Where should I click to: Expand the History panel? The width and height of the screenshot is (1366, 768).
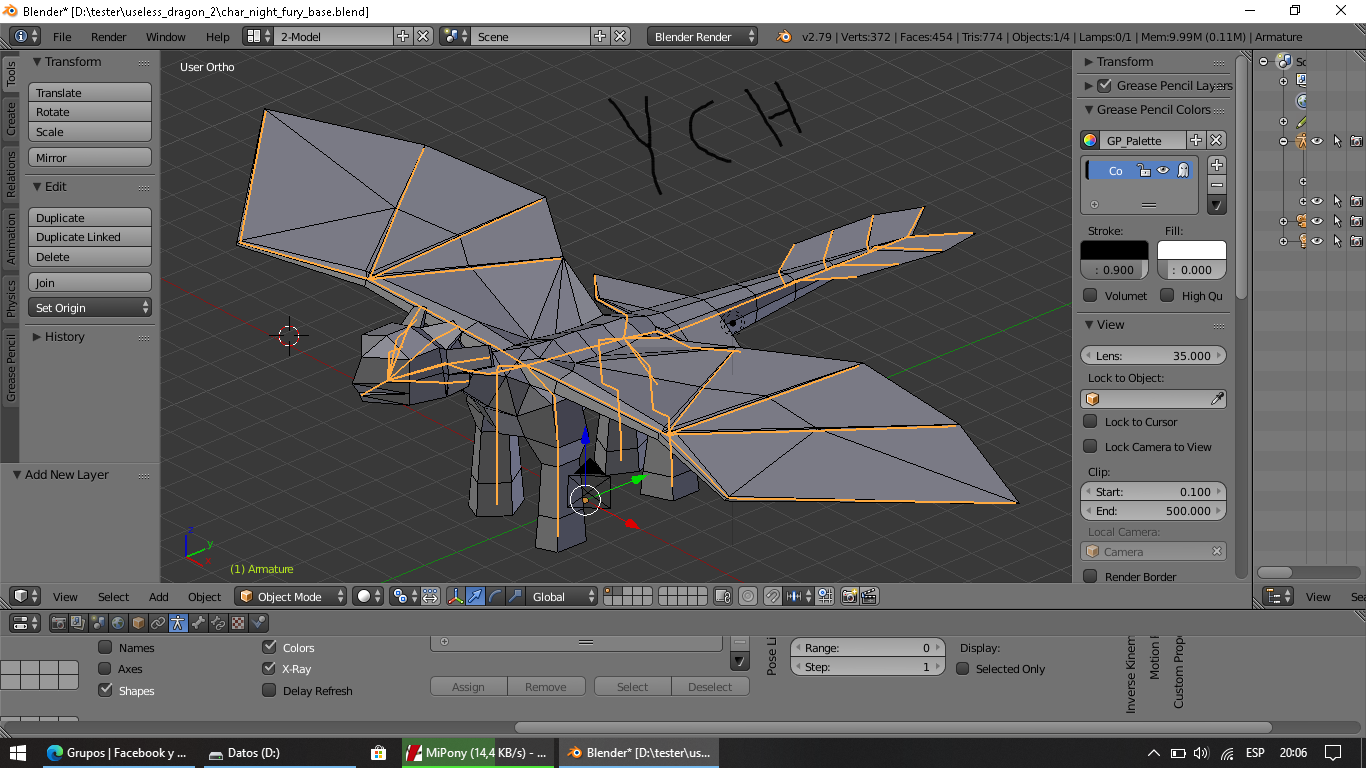coord(64,337)
